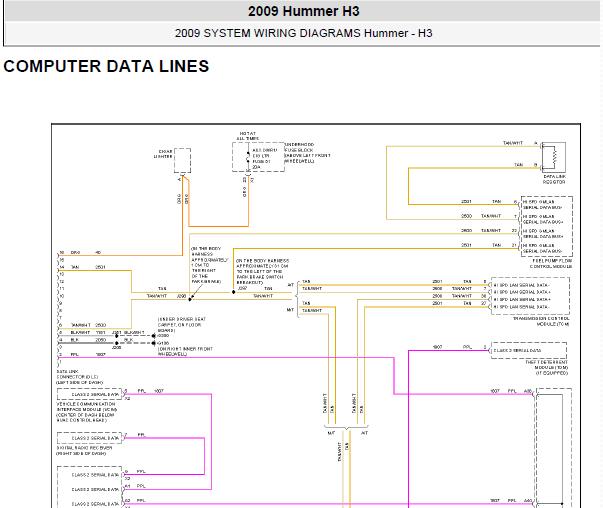Click DLC pin 16 'ORG 40' wire label
Screen dimensions: 603x508
(85, 253)
